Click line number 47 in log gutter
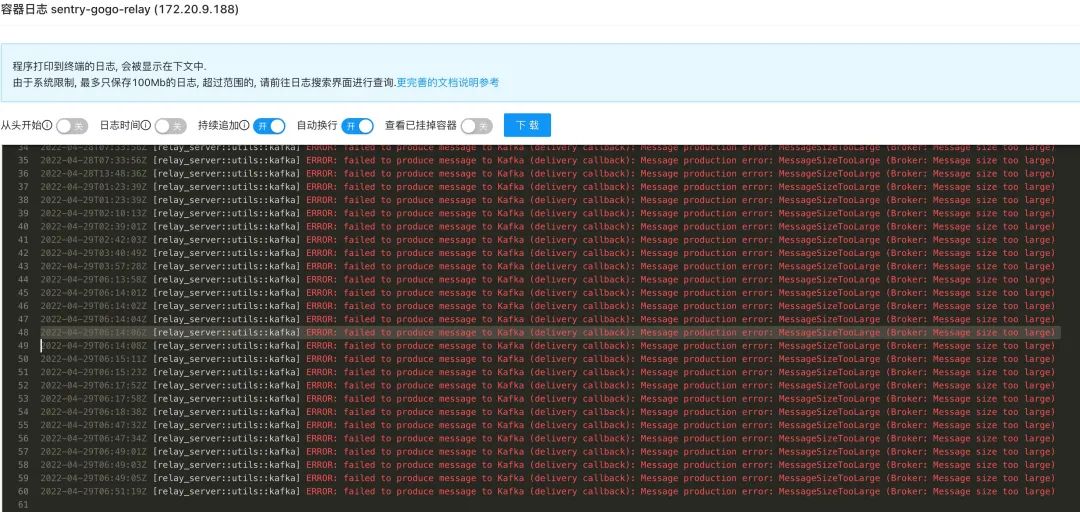 pos(23,319)
